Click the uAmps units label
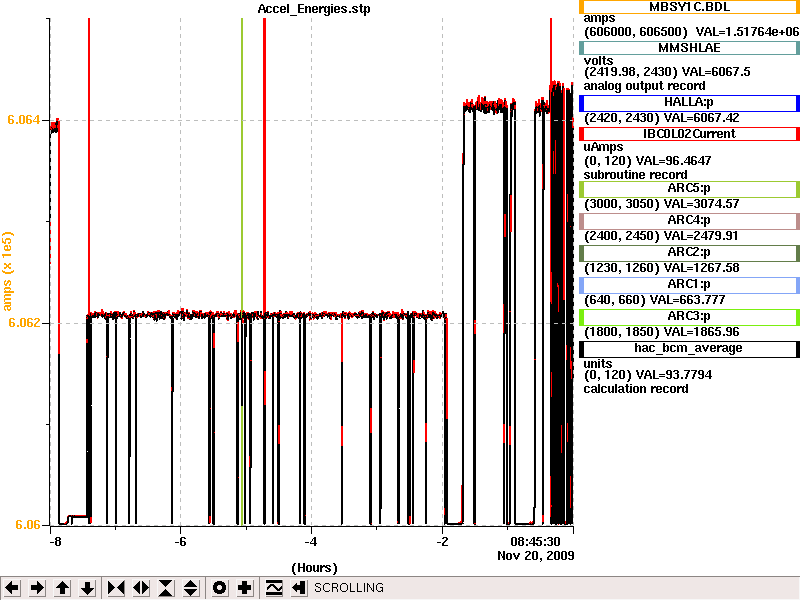This screenshot has height=600, width=800. 603,147
